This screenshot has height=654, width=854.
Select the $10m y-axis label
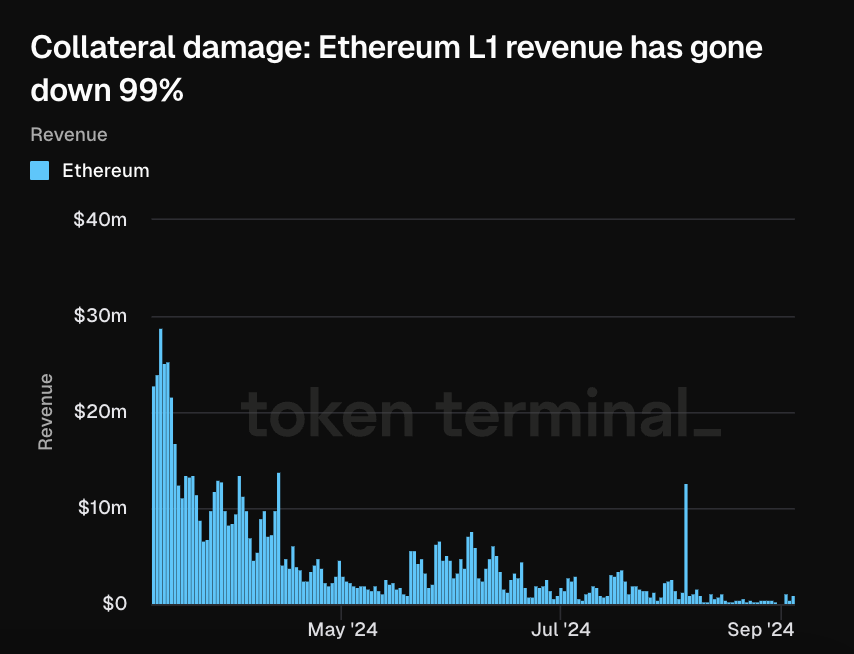click(x=102, y=508)
